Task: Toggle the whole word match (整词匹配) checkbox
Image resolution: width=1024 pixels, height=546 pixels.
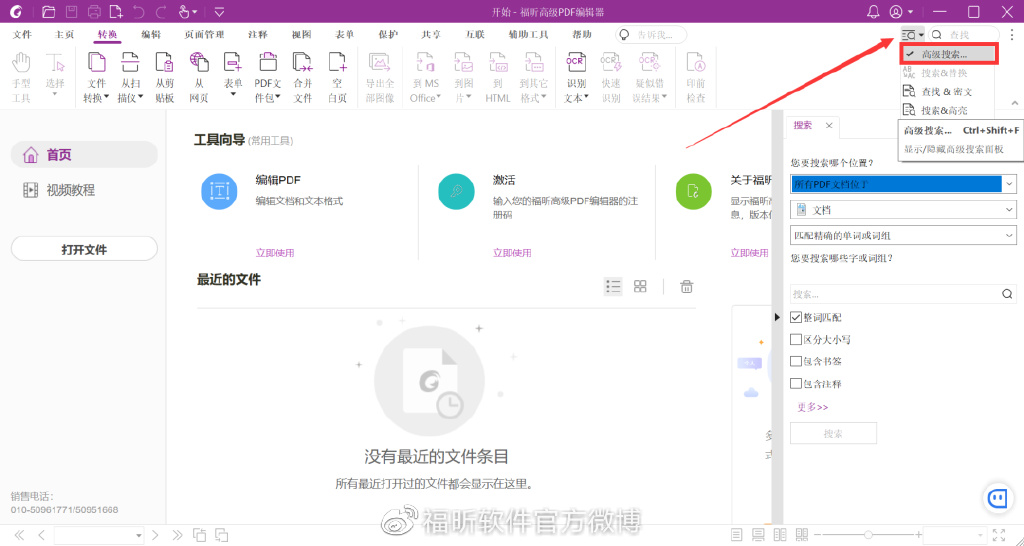Action: [x=795, y=317]
